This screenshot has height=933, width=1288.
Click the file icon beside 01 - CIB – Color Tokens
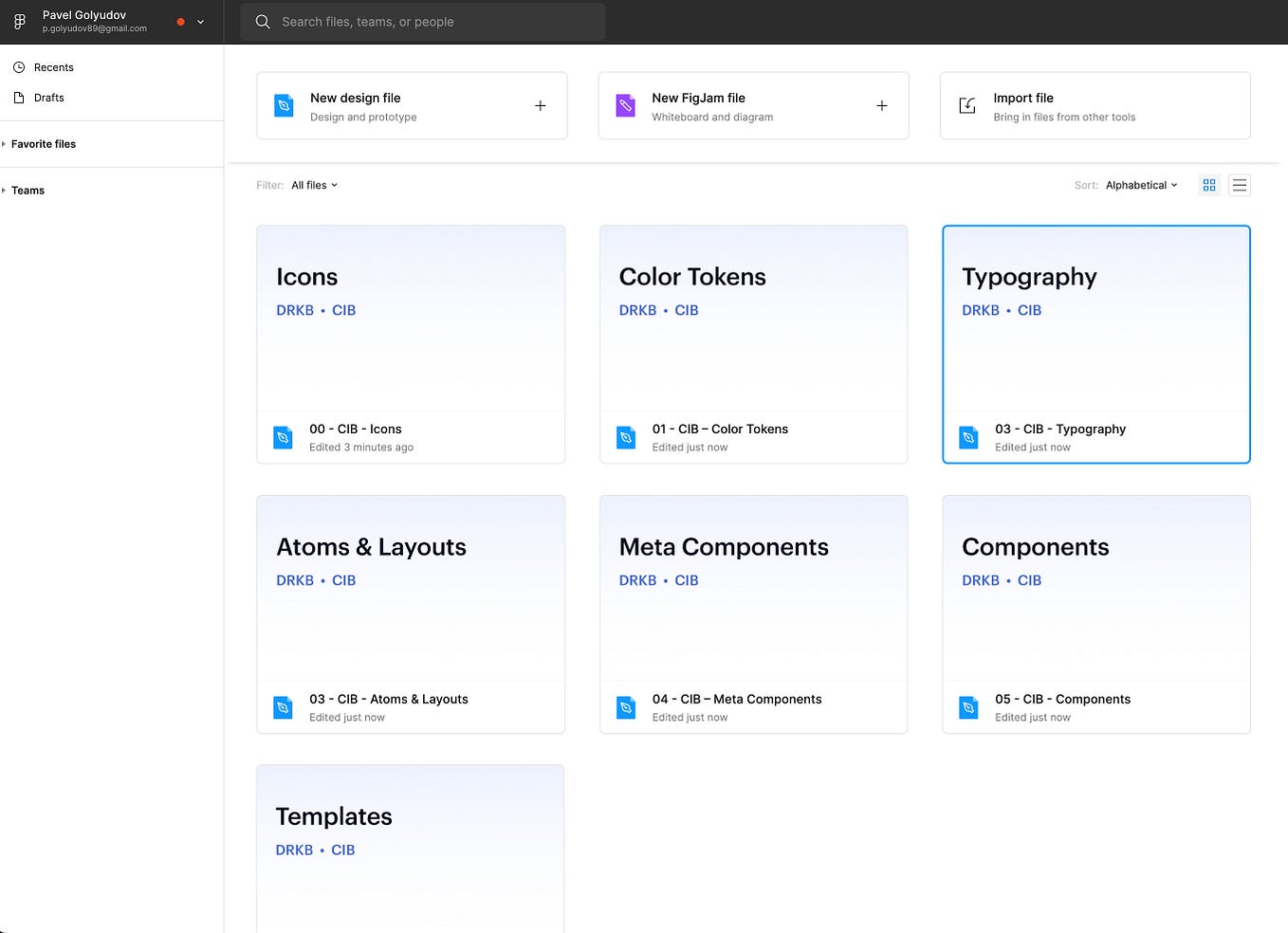(x=626, y=437)
